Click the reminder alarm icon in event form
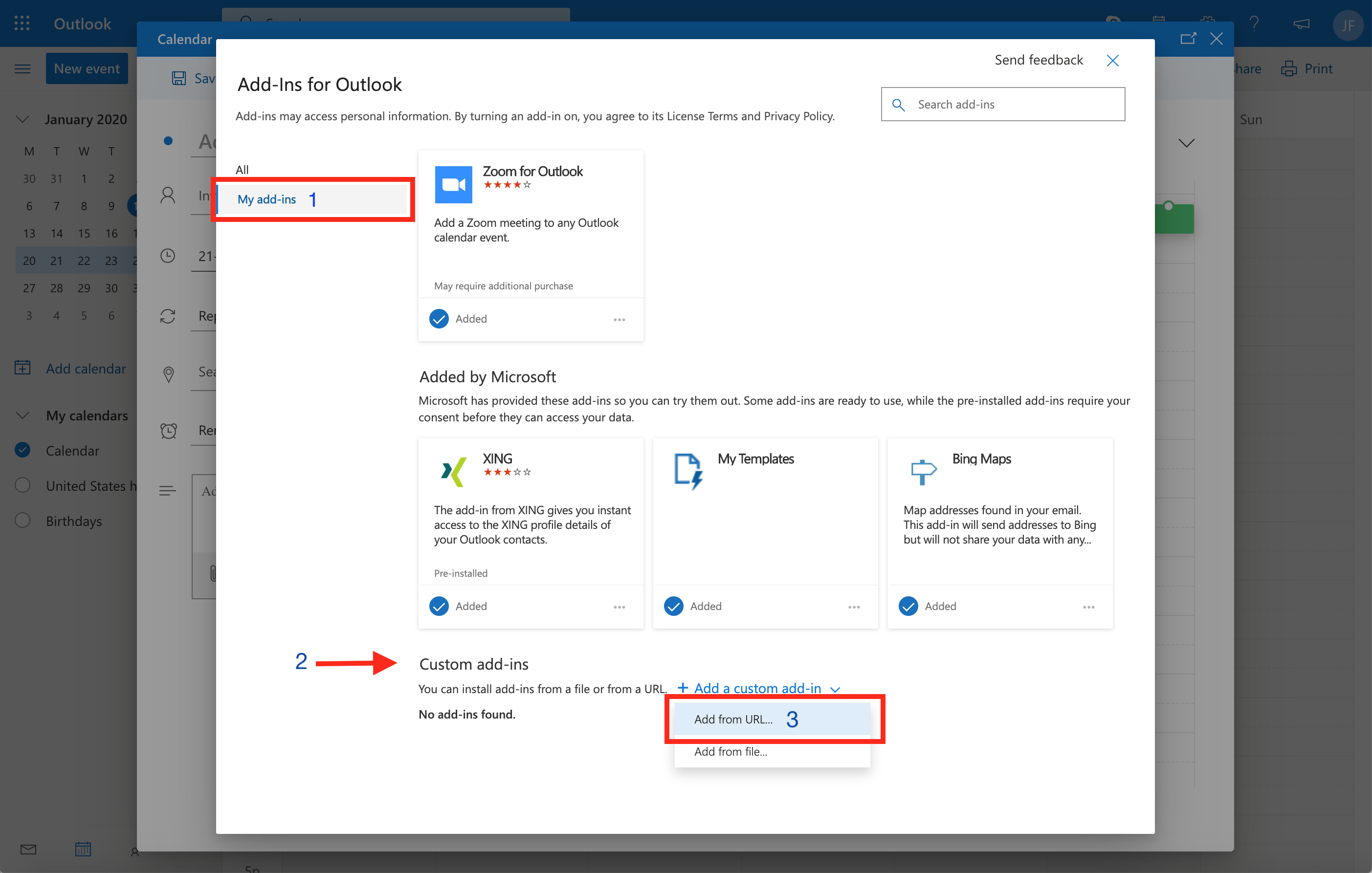 (x=168, y=431)
